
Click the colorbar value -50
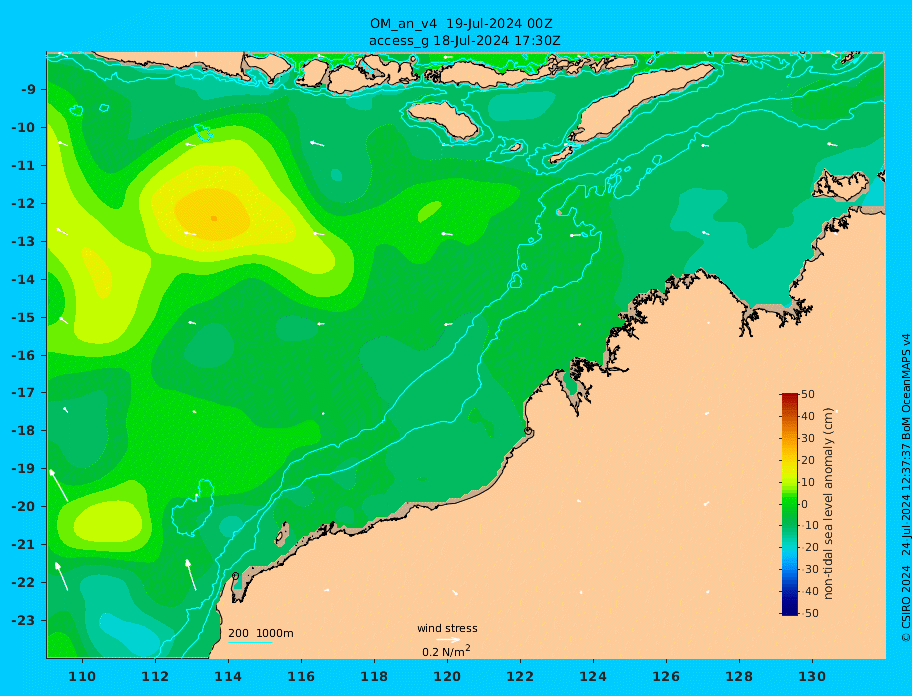click(808, 613)
